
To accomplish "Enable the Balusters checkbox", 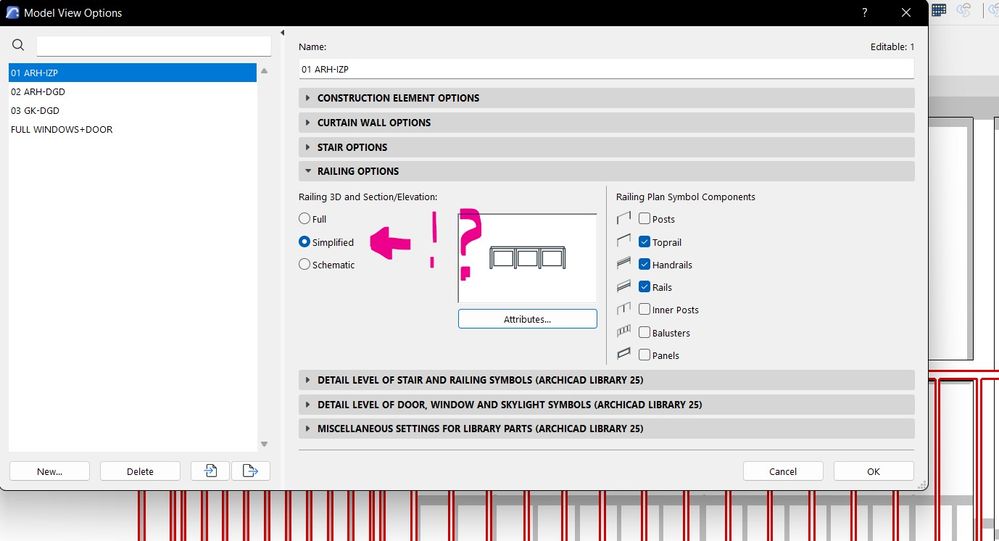I will tap(644, 332).
